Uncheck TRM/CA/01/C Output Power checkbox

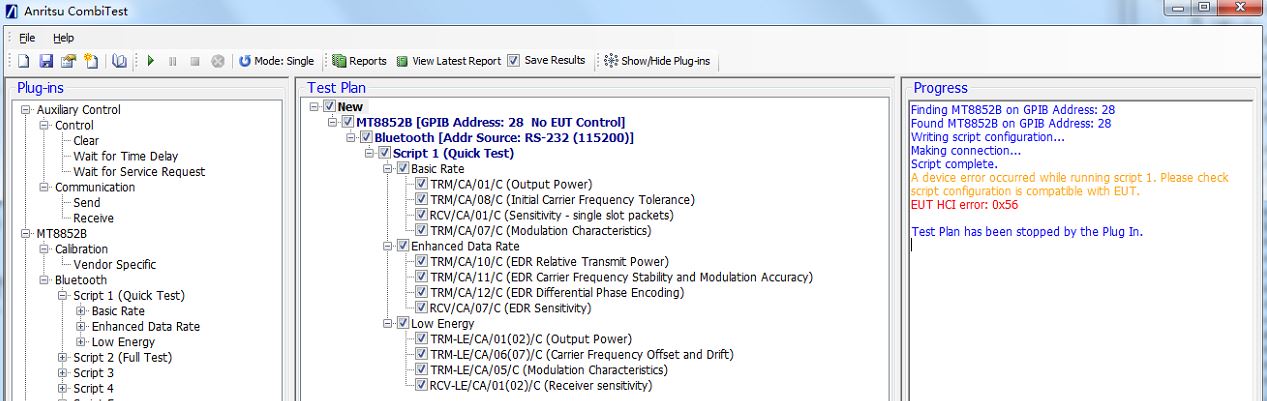pos(421,184)
